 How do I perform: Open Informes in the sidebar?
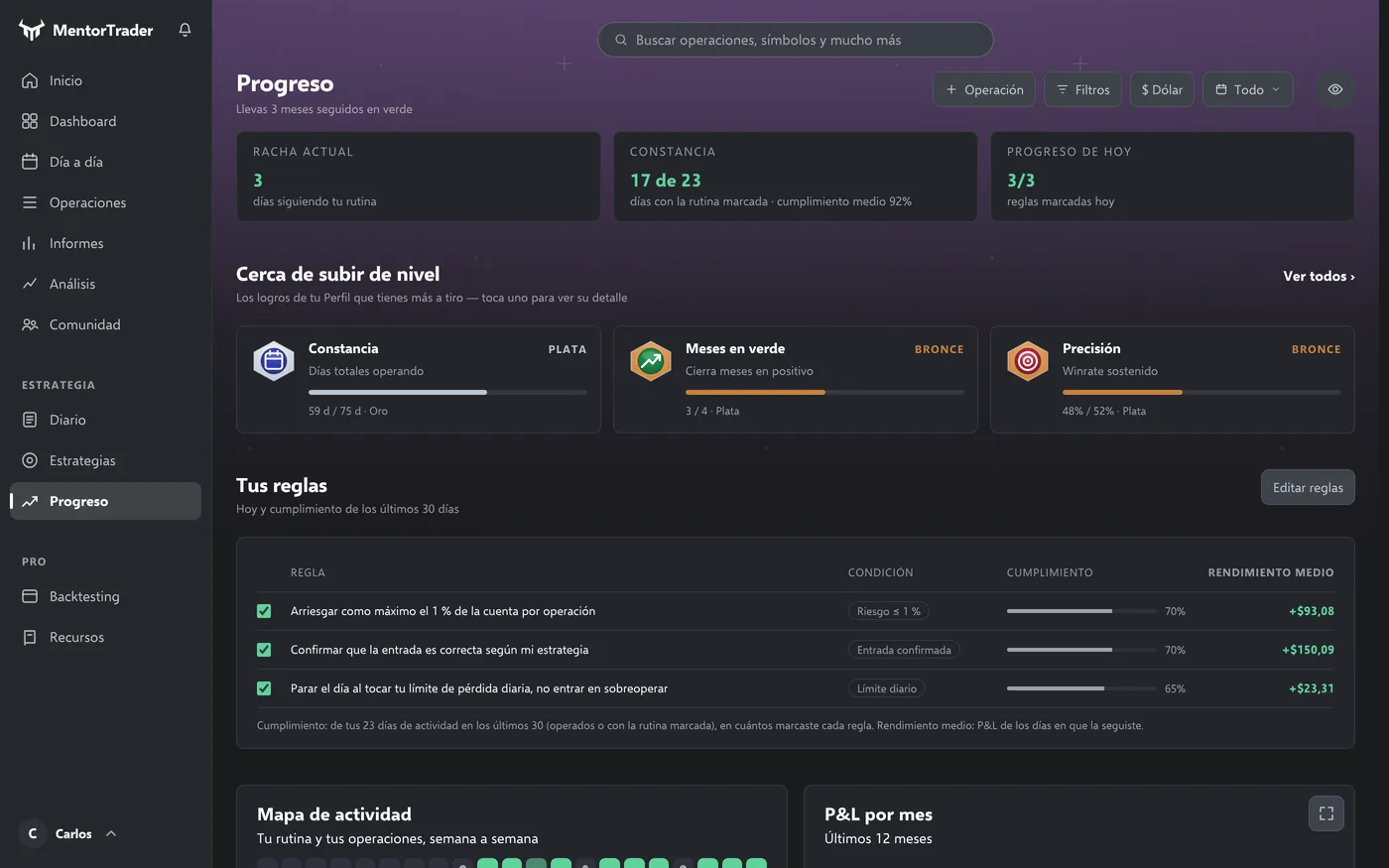105,243
